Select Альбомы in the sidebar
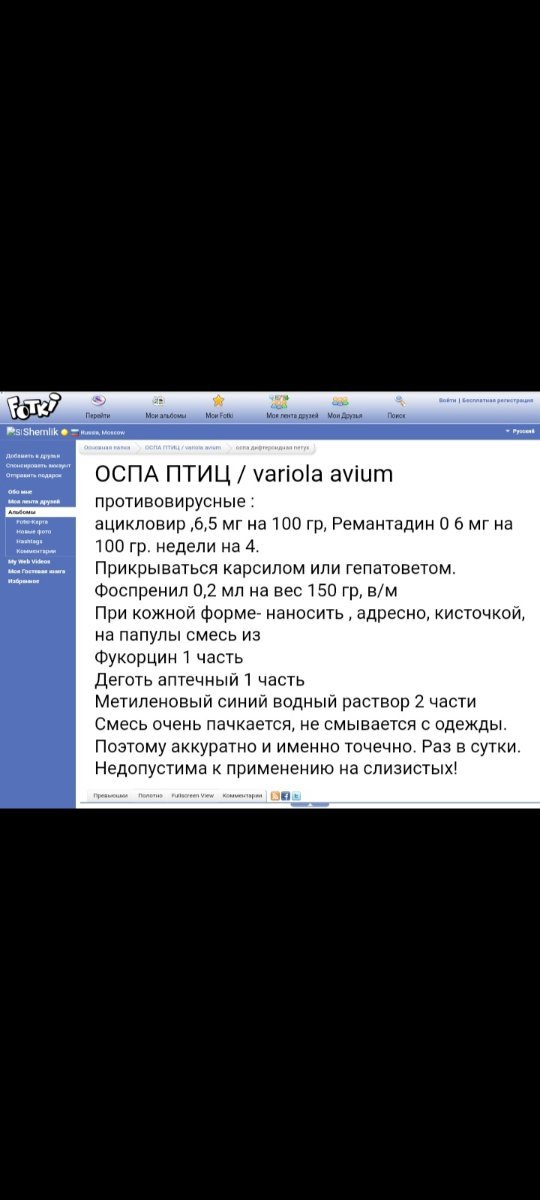The height and width of the screenshot is (1200, 540). point(21,511)
